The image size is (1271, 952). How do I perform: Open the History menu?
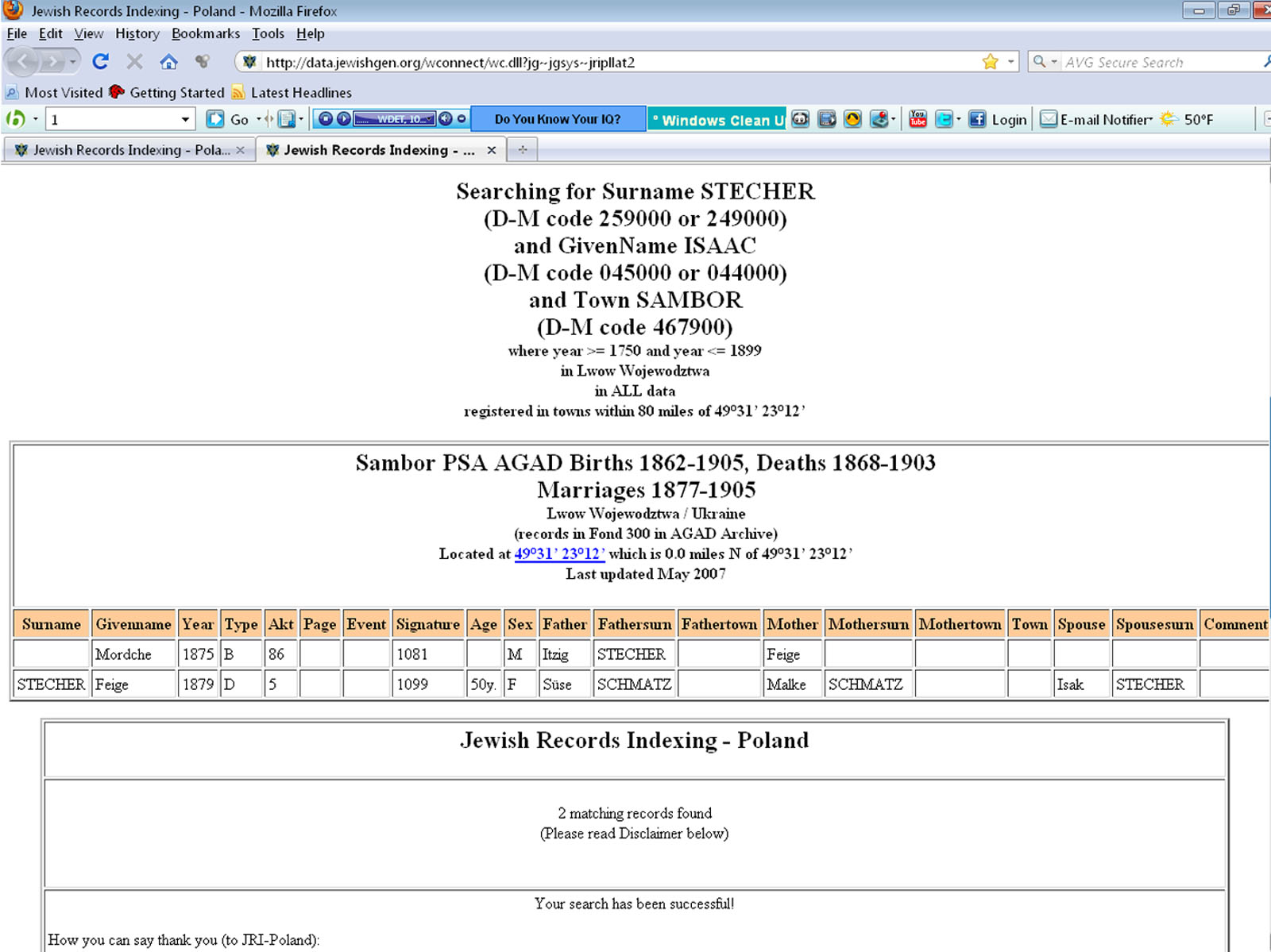click(x=137, y=33)
